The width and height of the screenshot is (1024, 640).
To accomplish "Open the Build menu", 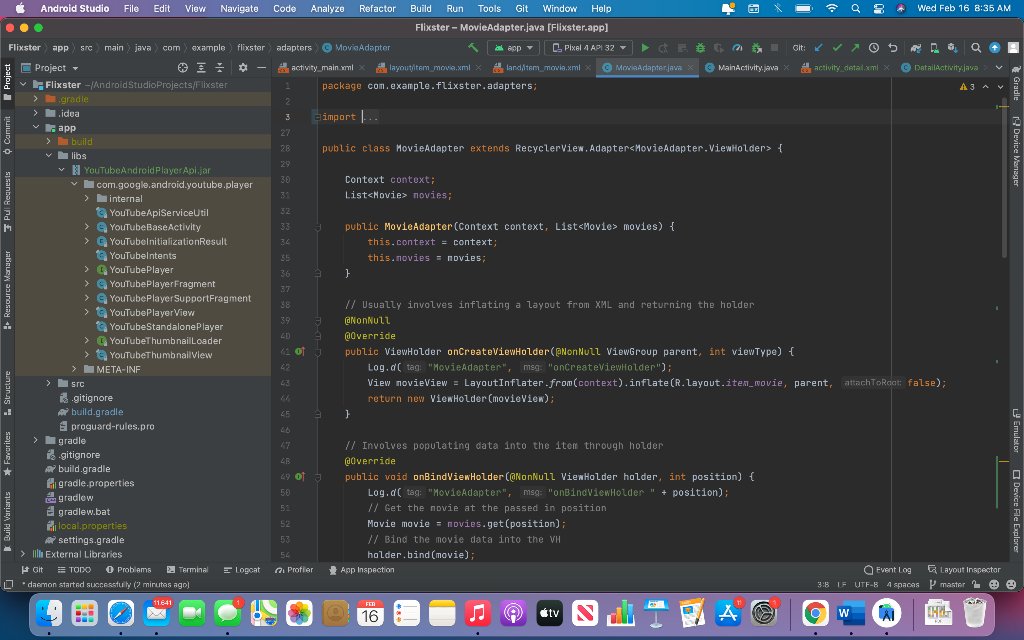I will [421, 8].
